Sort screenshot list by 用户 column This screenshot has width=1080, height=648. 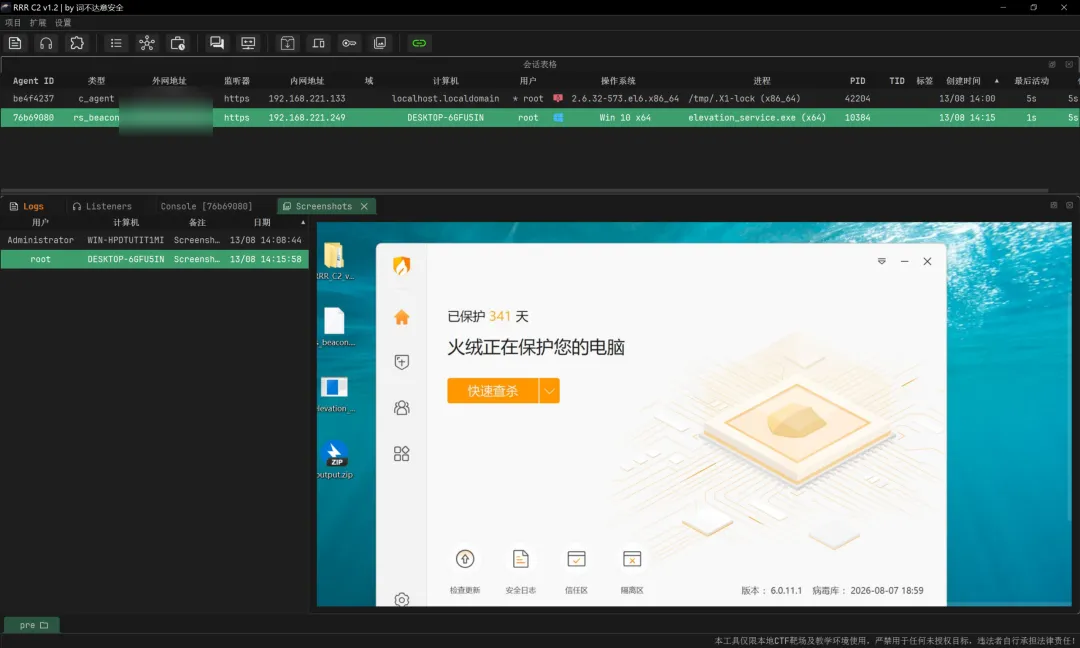coord(40,222)
